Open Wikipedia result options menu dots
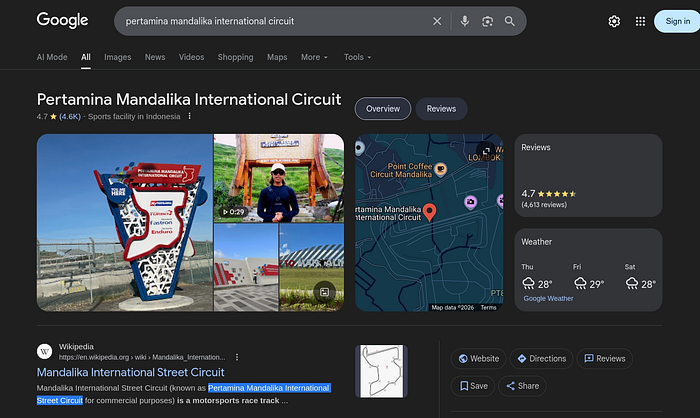The width and height of the screenshot is (700, 418). pyautogui.click(x=237, y=357)
